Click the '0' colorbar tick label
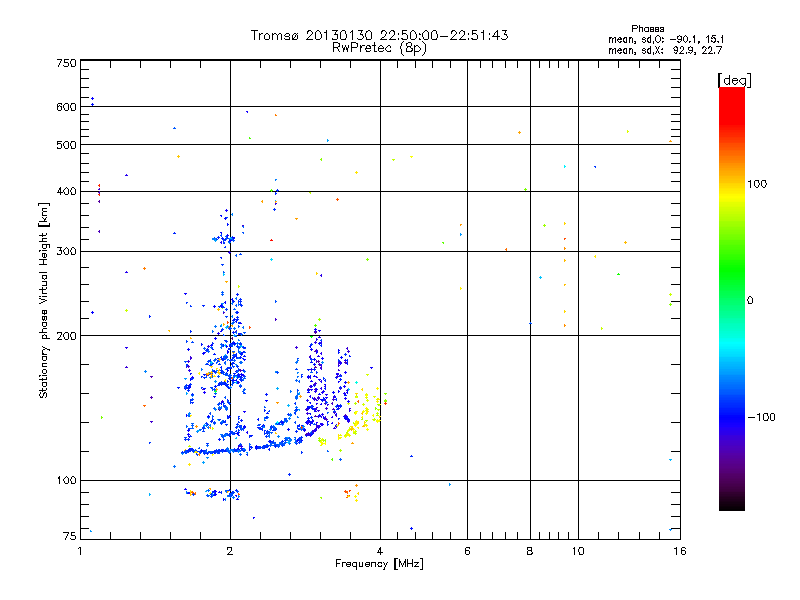 tap(750, 300)
